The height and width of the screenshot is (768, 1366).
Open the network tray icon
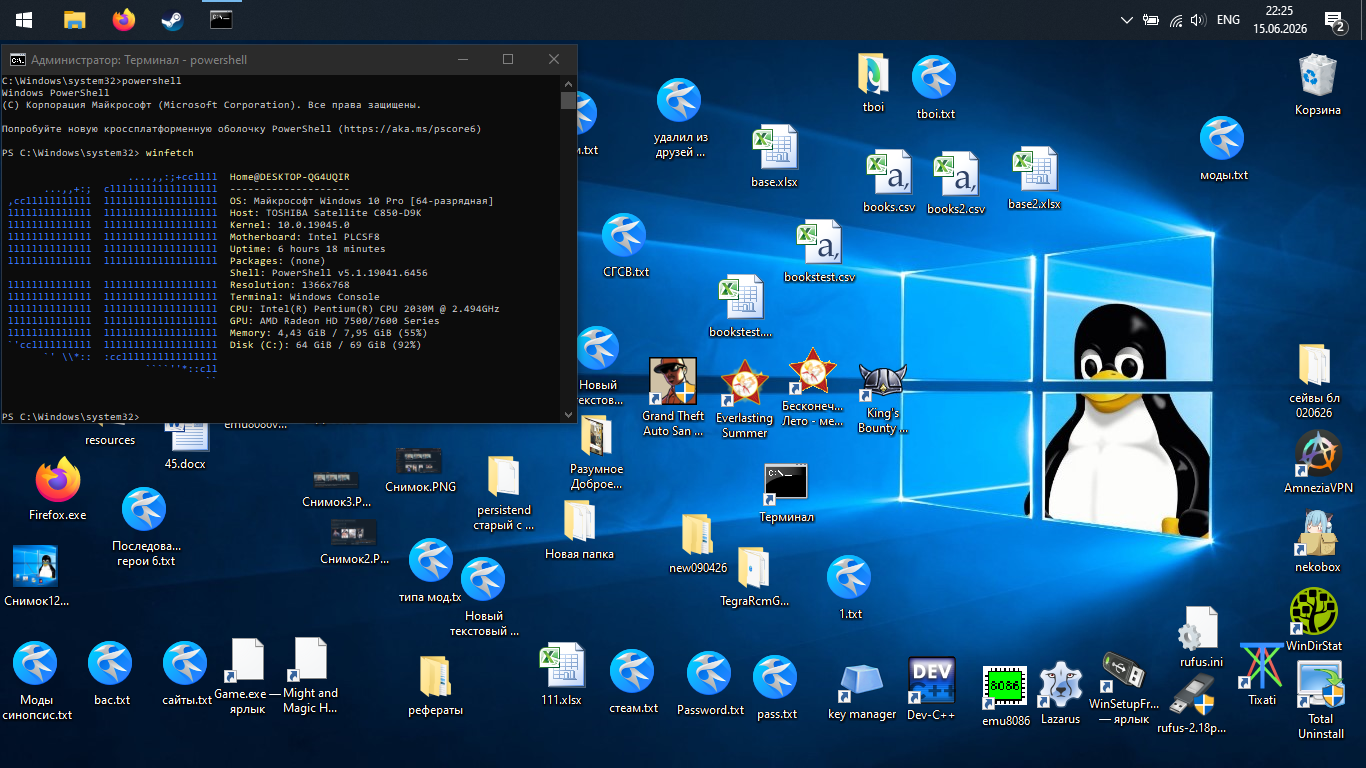pyautogui.click(x=1175, y=19)
